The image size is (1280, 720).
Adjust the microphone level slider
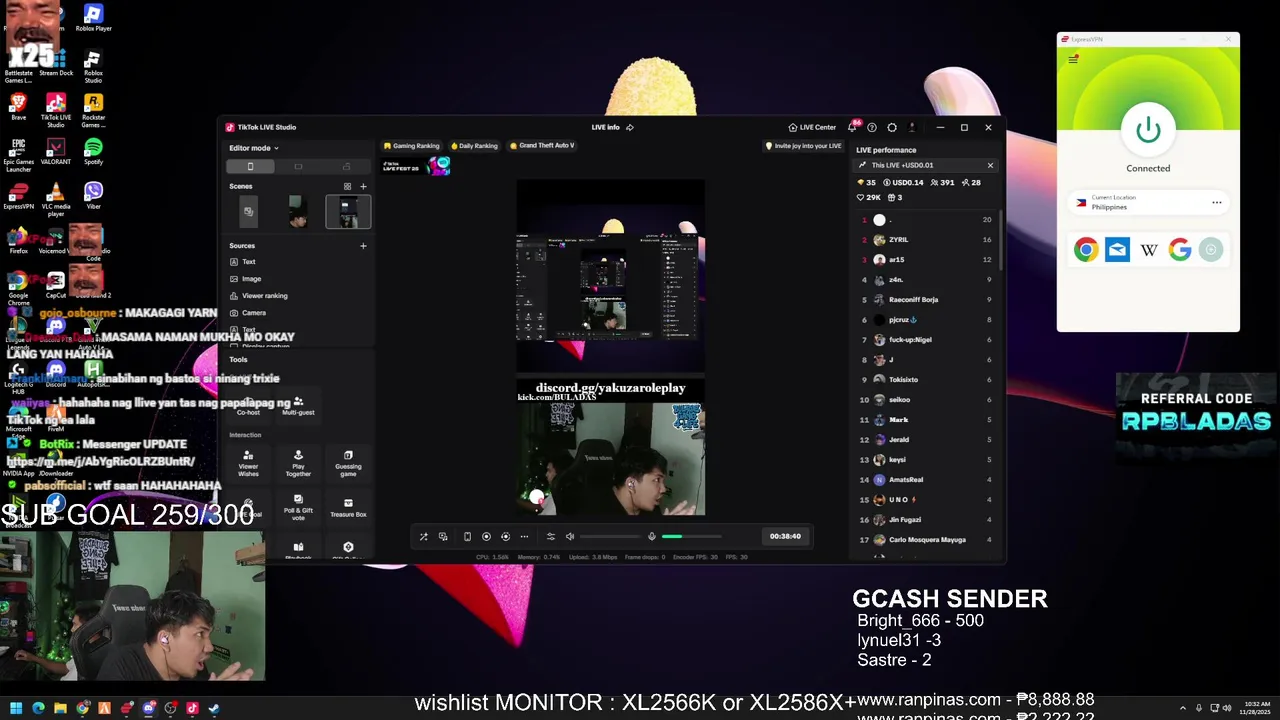[691, 536]
